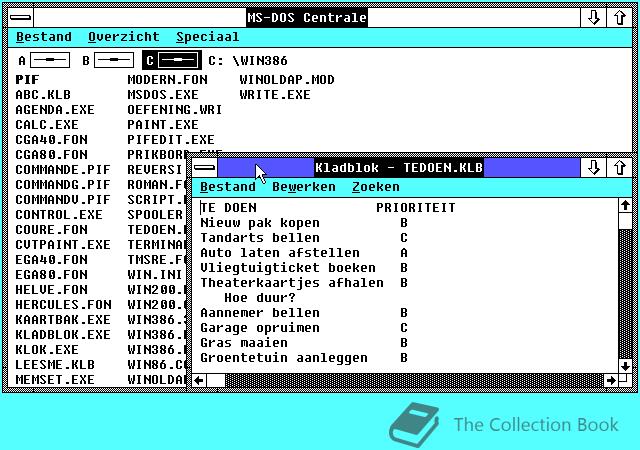Select file OEFENING.WRI
Image resolution: width=640 pixels, height=450 pixels.
coord(175,109)
